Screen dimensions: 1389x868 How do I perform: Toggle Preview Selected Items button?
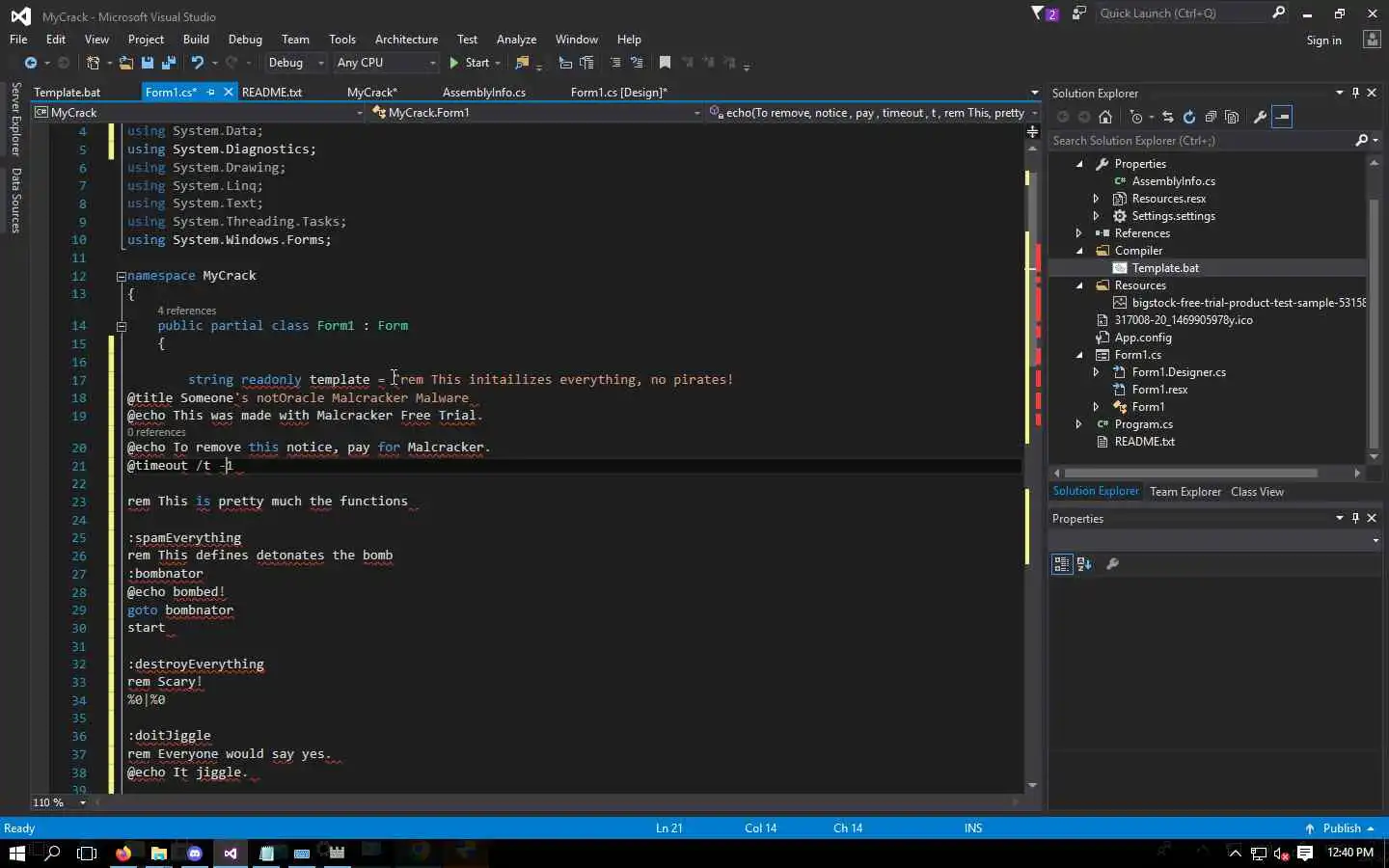pos(1282,117)
